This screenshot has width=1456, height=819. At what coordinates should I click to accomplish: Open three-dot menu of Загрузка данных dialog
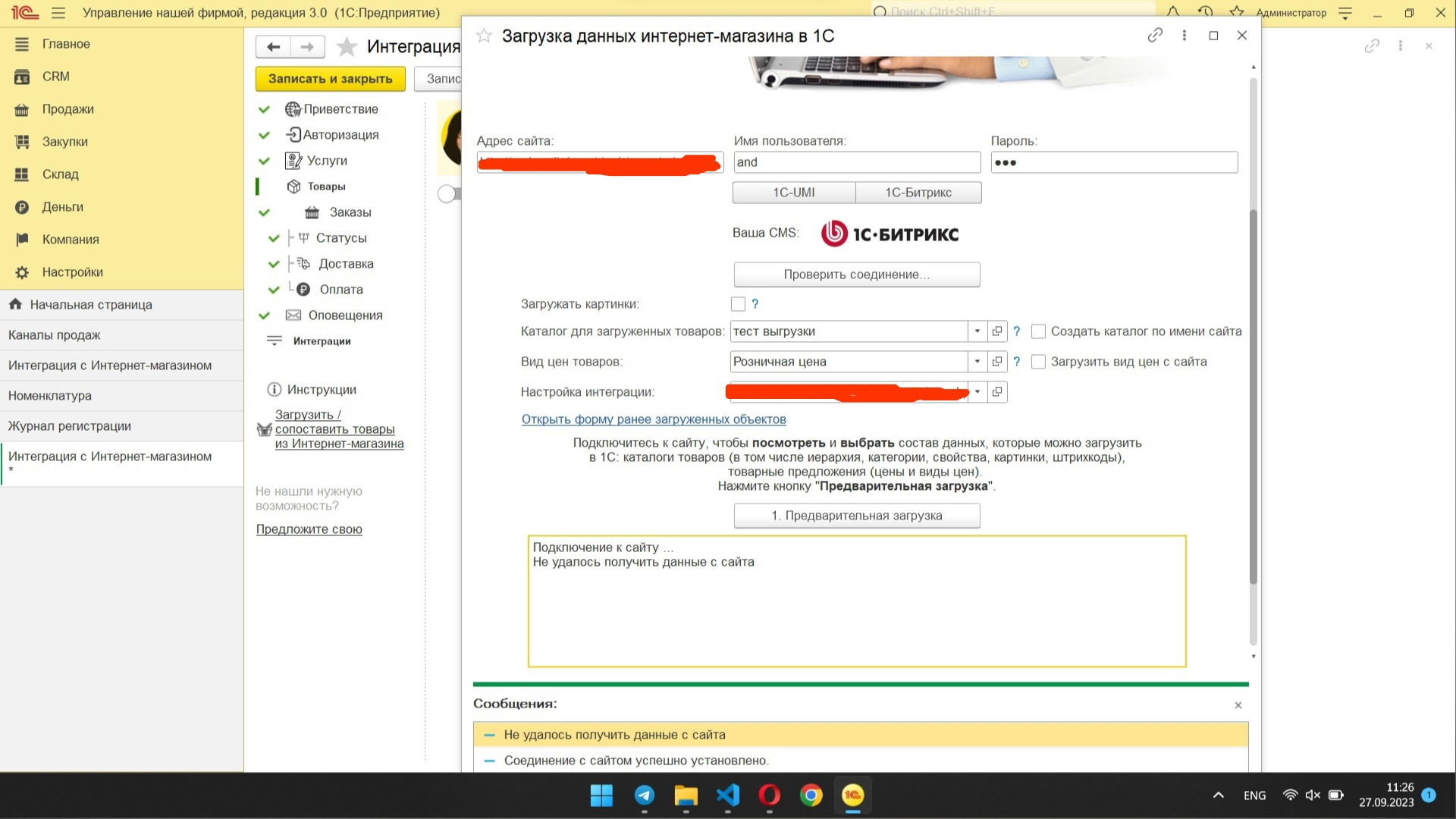tap(1184, 35)
